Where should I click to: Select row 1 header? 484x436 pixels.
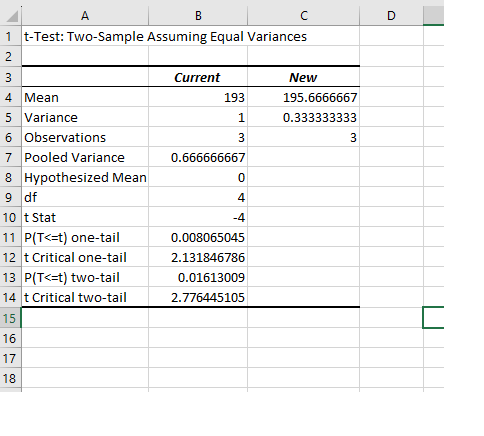pyautogui.click(x=10, y=36)
